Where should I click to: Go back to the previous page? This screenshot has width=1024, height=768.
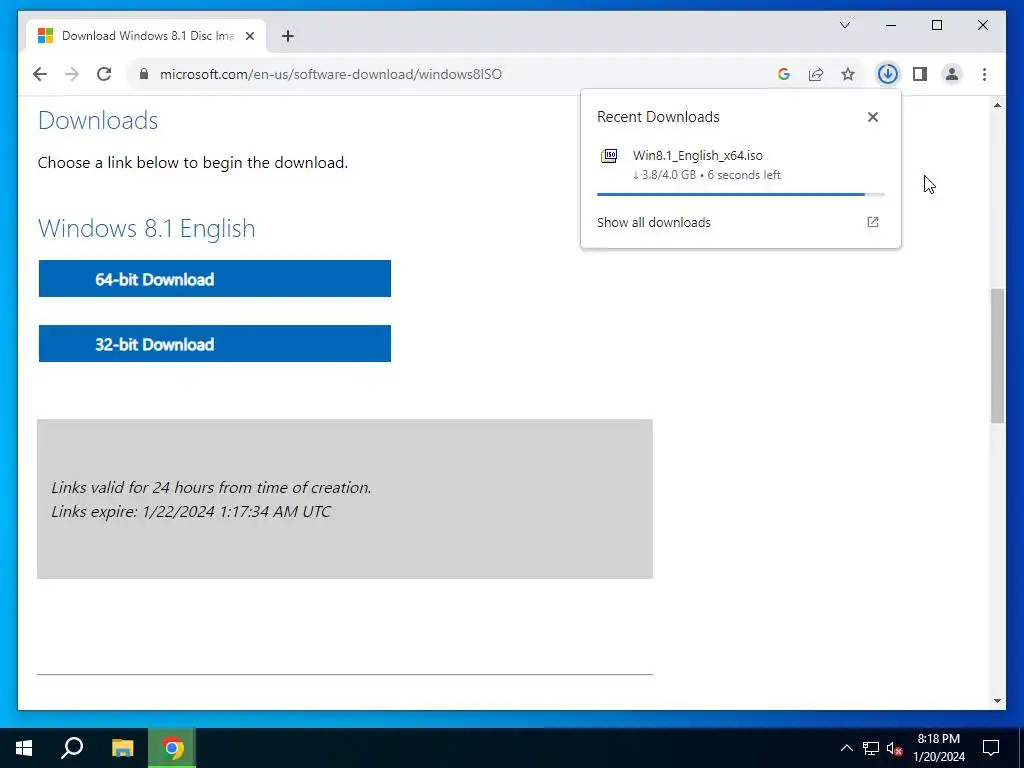[x=40, y=74]
